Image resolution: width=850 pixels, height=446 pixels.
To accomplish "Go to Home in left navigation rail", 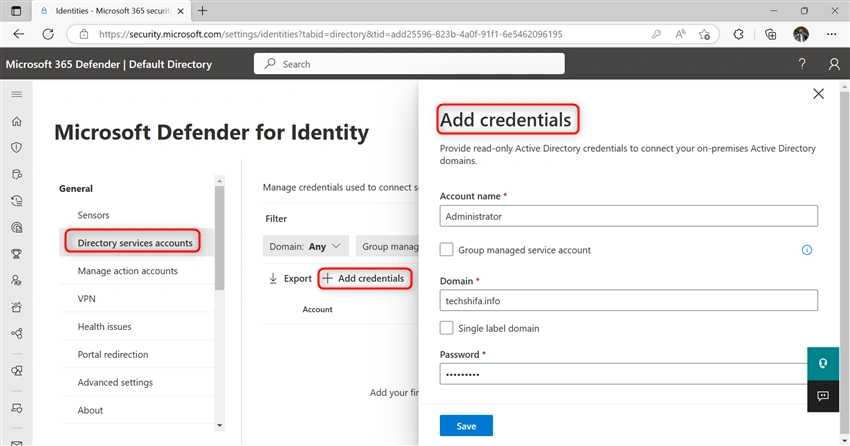I will pyautogui.click(x=17, y=121).
